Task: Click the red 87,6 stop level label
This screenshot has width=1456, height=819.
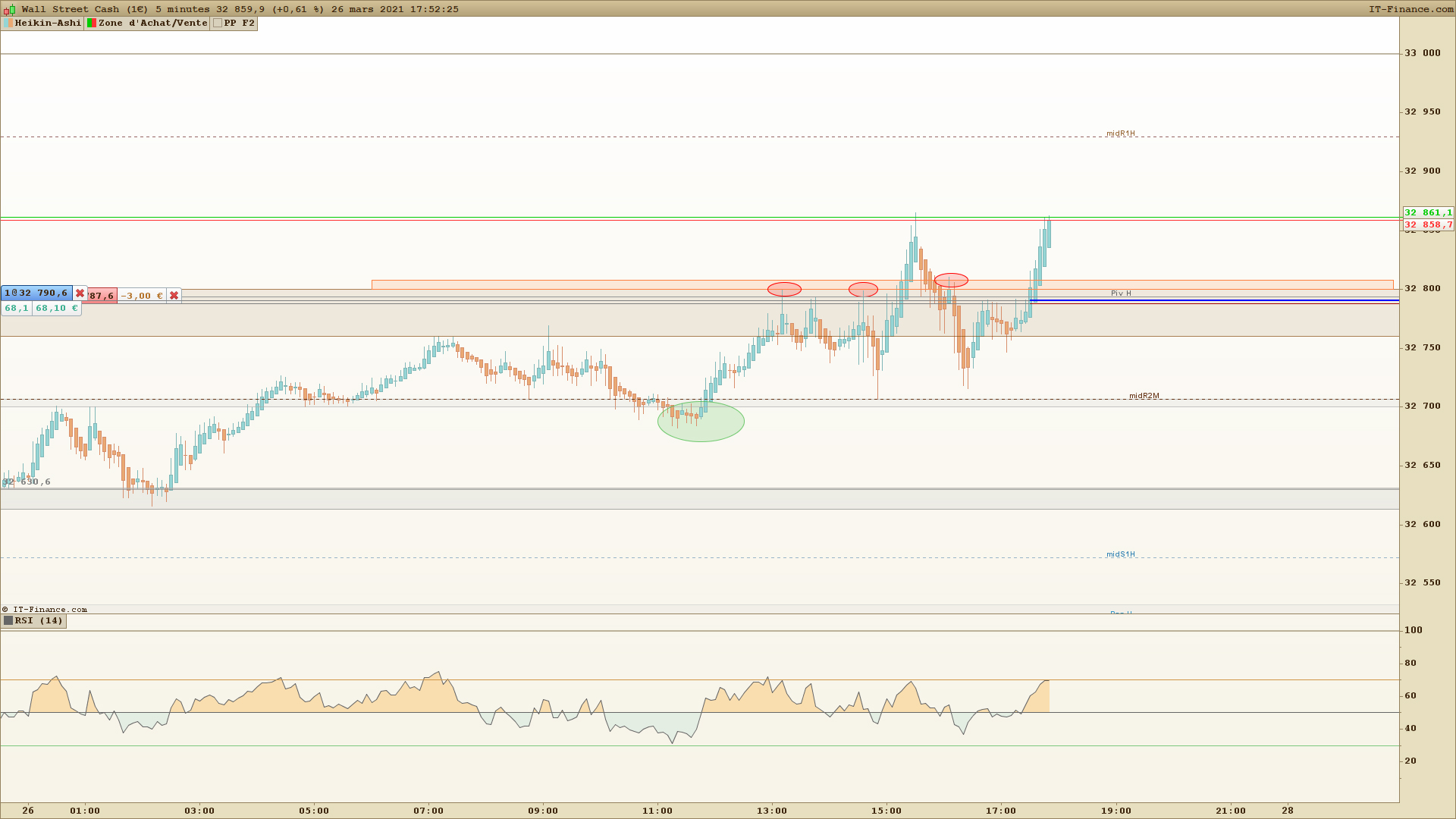Action: pos(102,297)
